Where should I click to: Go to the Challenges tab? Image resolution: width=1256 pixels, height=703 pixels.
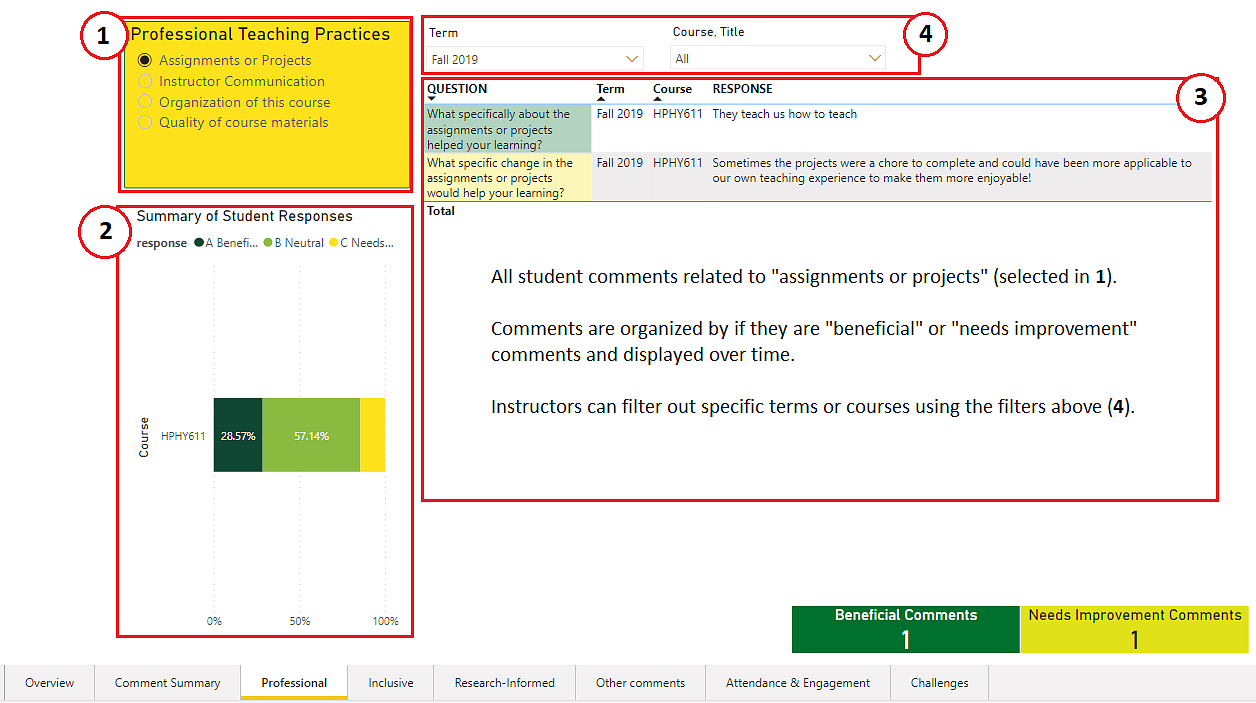939,683
